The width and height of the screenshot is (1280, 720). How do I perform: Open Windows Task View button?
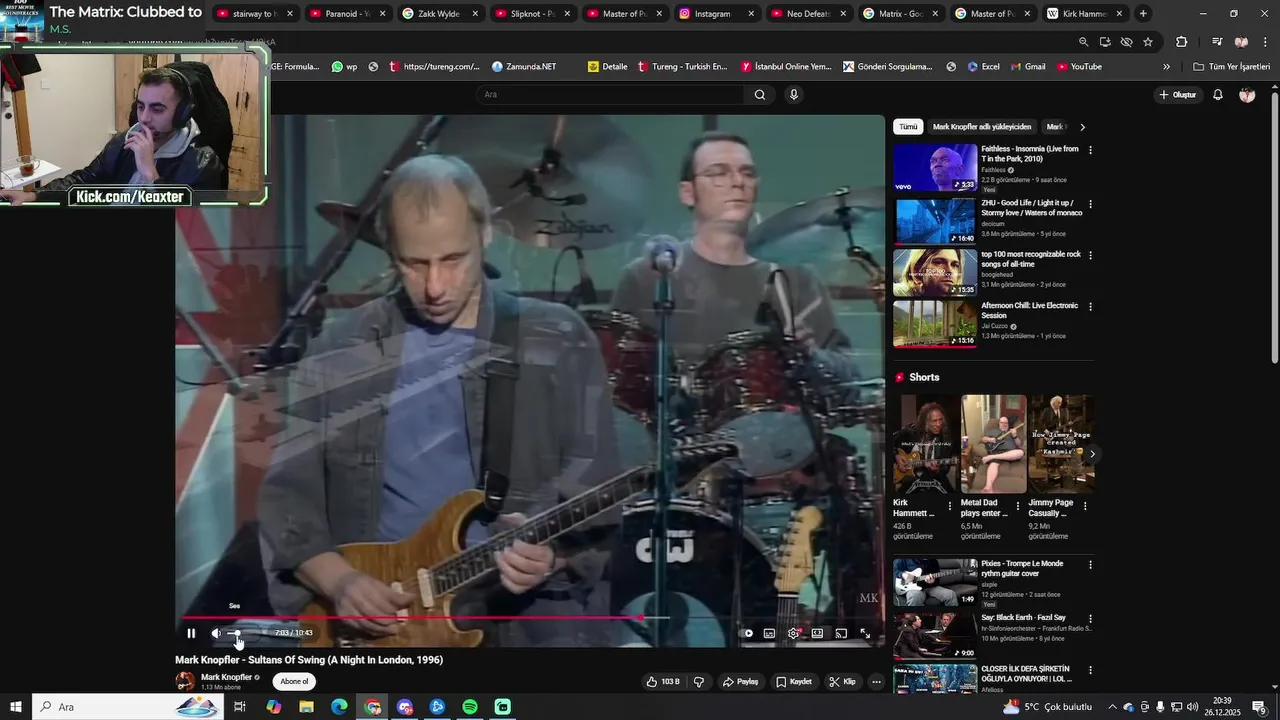[240, 707]
